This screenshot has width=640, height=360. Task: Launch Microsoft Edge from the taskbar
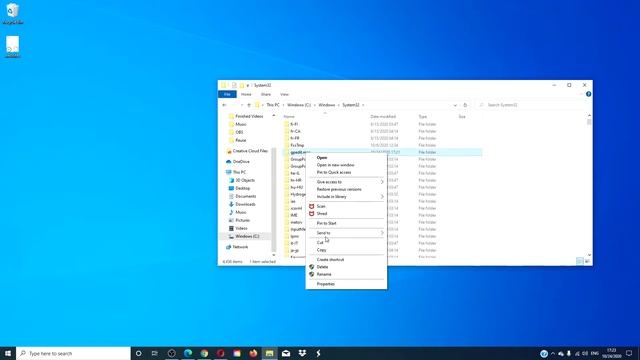(188, 353)
